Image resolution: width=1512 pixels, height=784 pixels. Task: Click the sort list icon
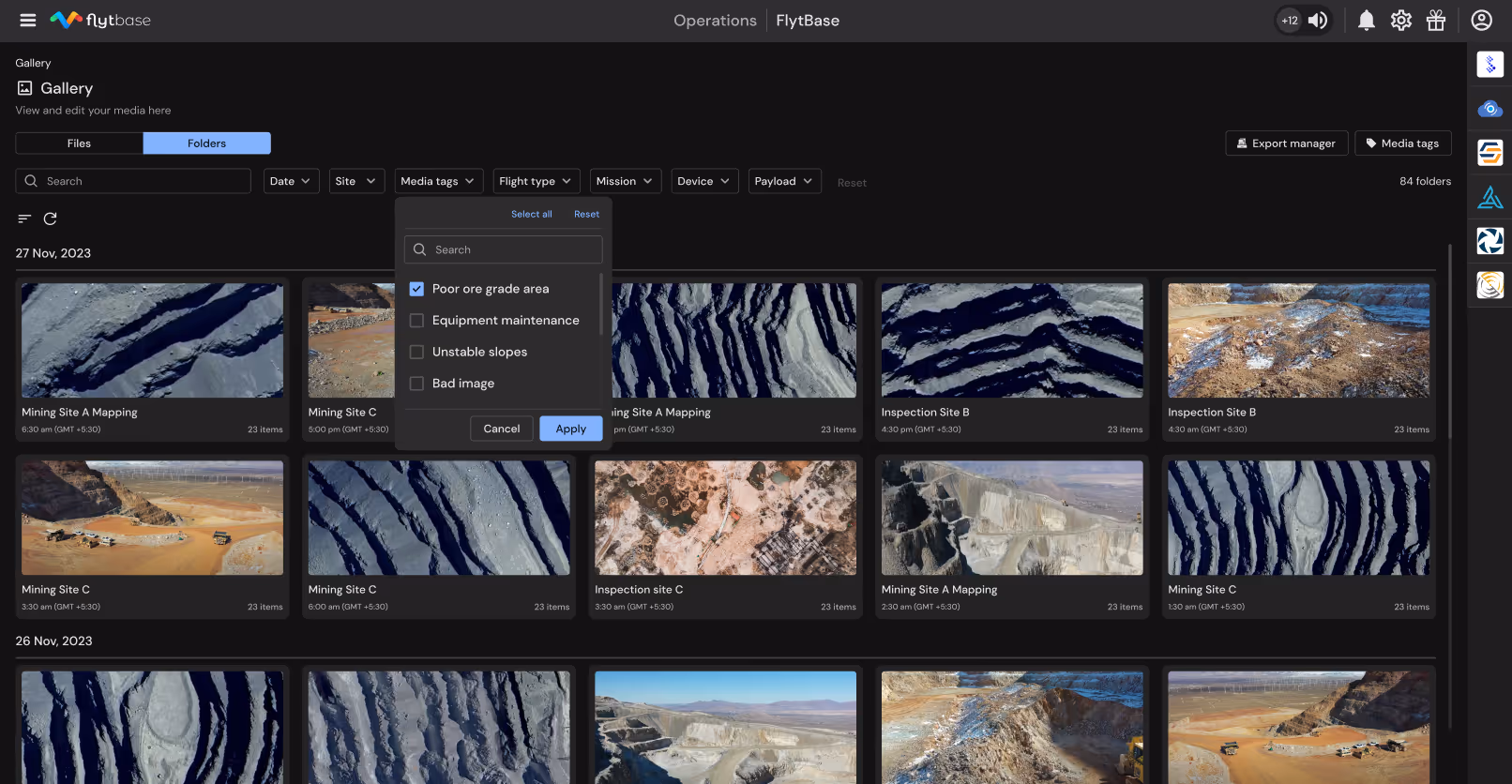tap(24, 219)
